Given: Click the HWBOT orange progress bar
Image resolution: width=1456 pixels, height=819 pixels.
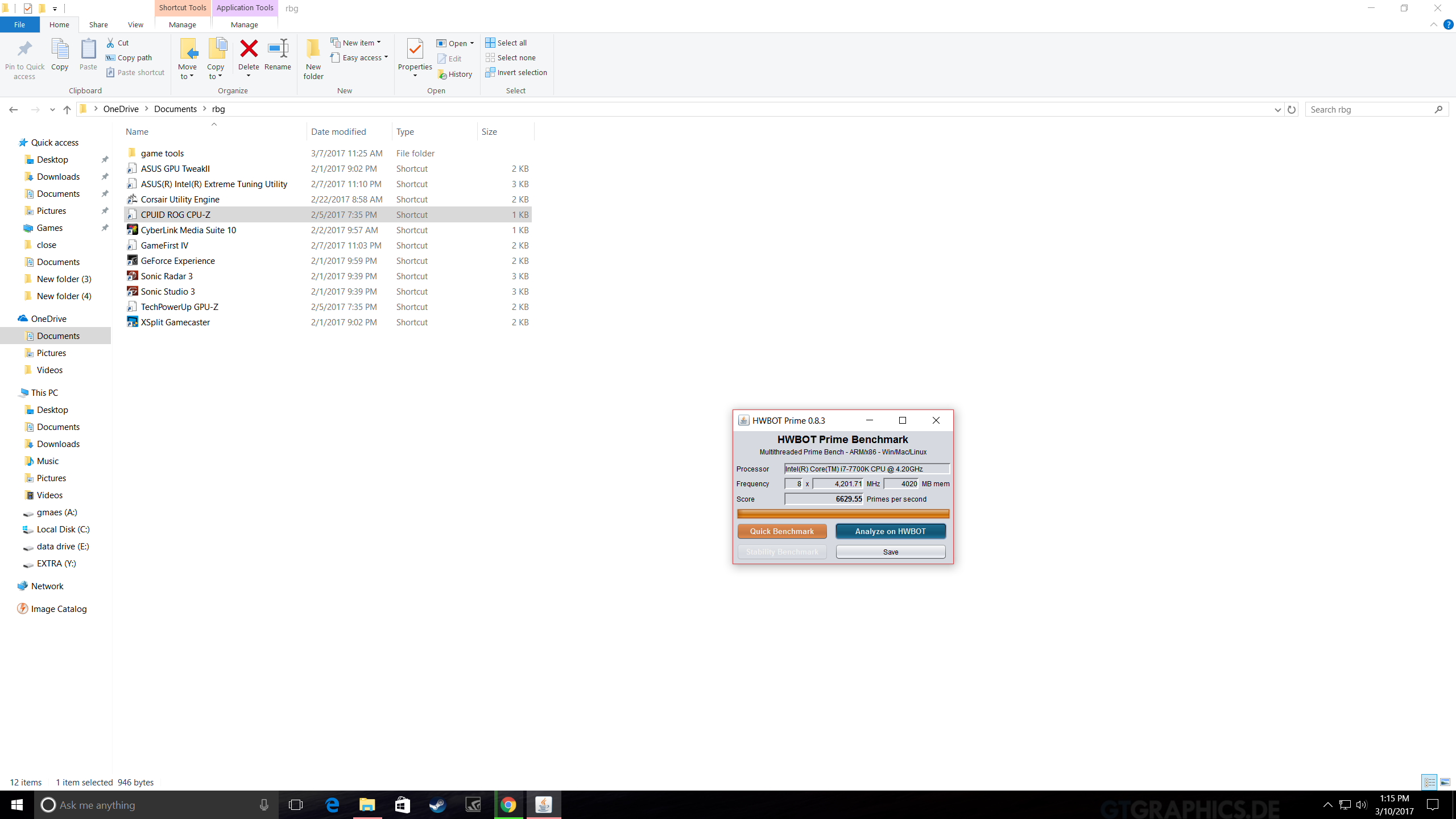Looking at the screenshot, I should click(843, 514).
